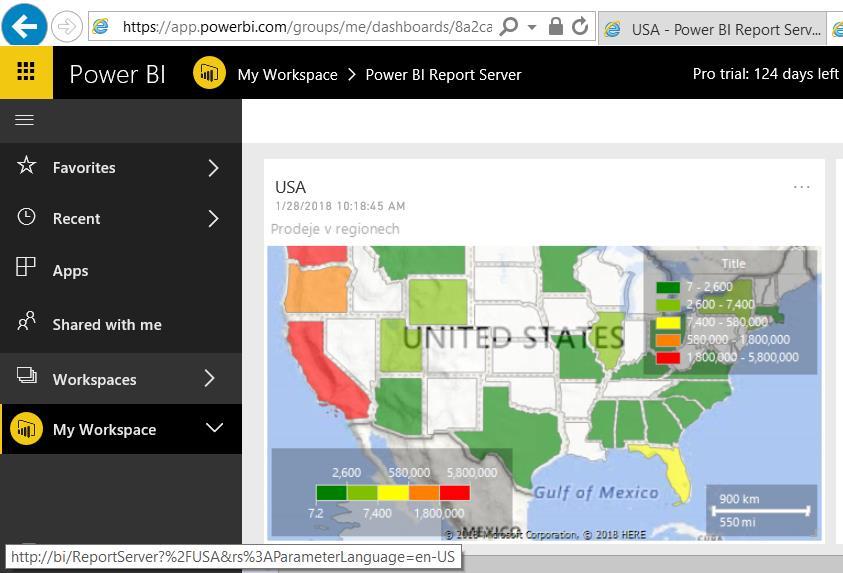This screenshot has height=573, width=843.
Task: Click orange Oregon on the map
Action: (x=316, y=288)
